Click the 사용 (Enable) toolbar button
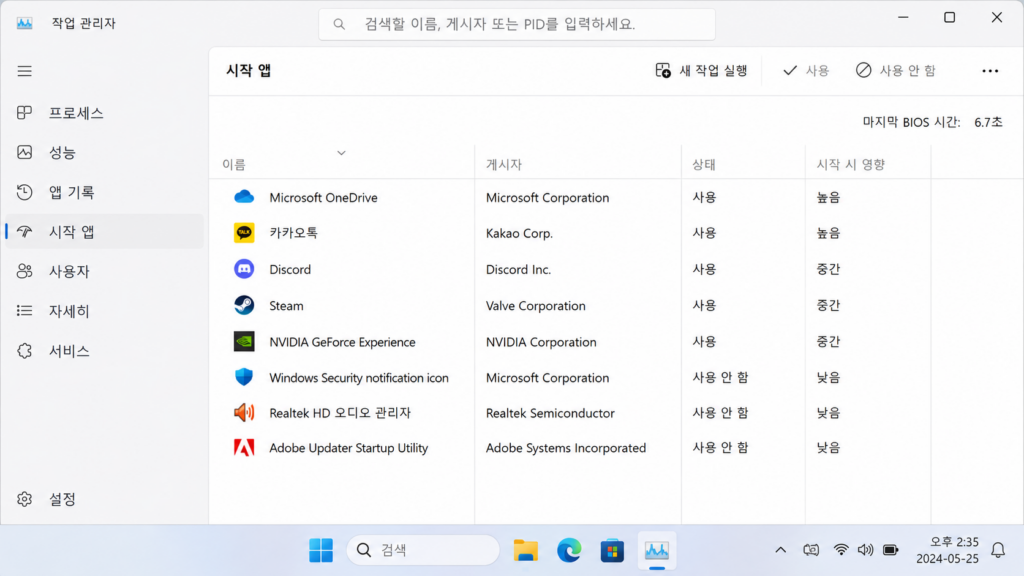This screenshot has width=1024, height=576. tap(806, 71)
